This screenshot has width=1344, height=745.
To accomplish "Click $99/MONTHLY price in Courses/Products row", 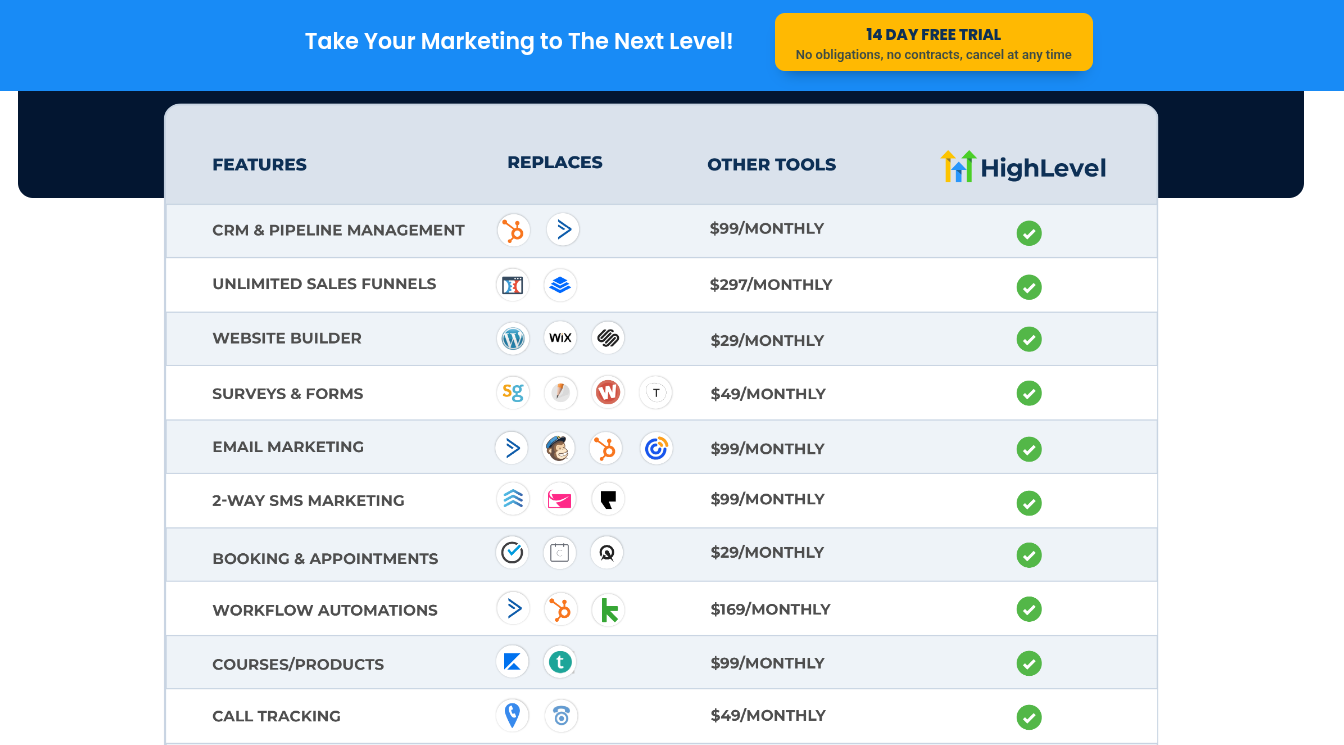I will tap(767, 663).
